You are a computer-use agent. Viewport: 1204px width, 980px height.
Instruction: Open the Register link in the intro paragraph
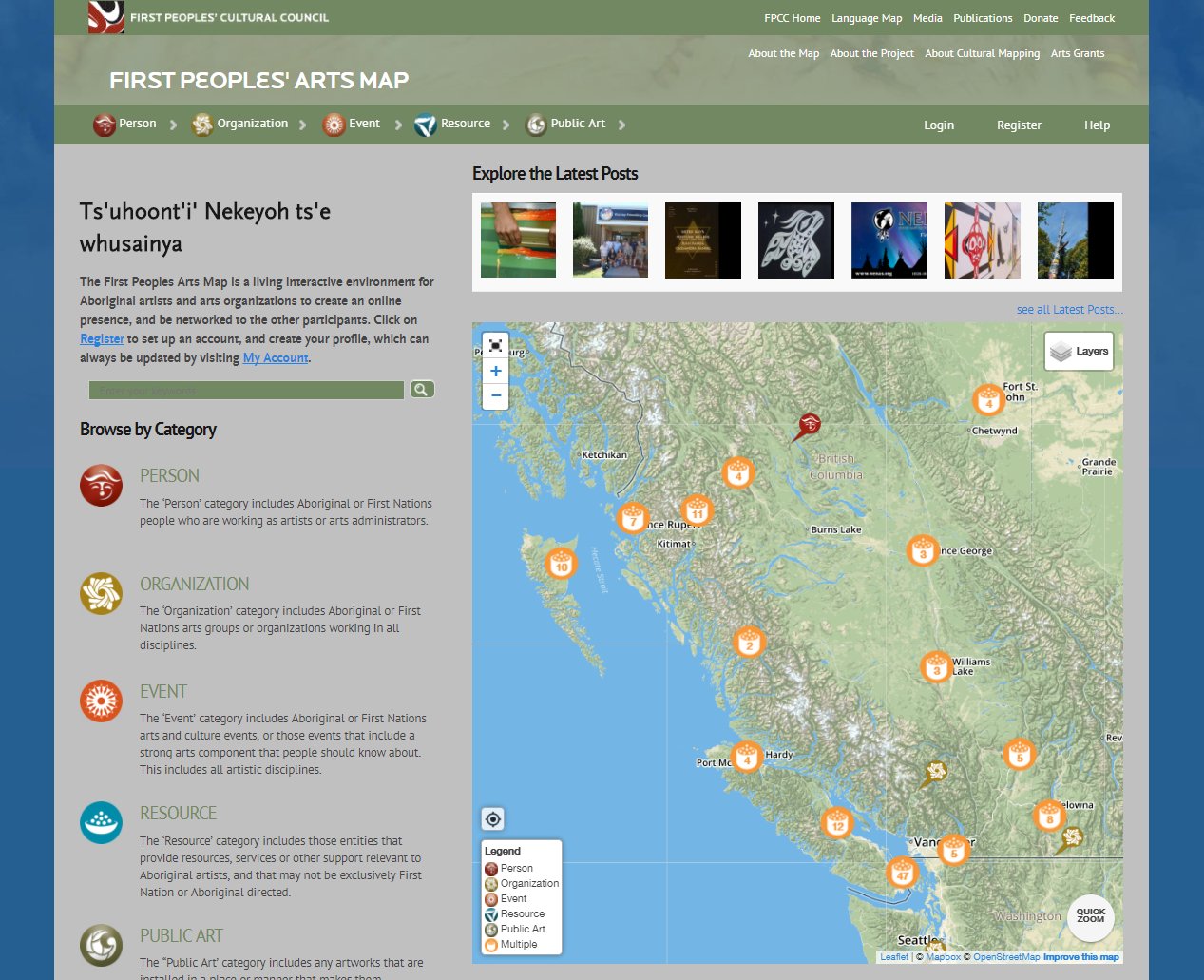pos(102,338)
